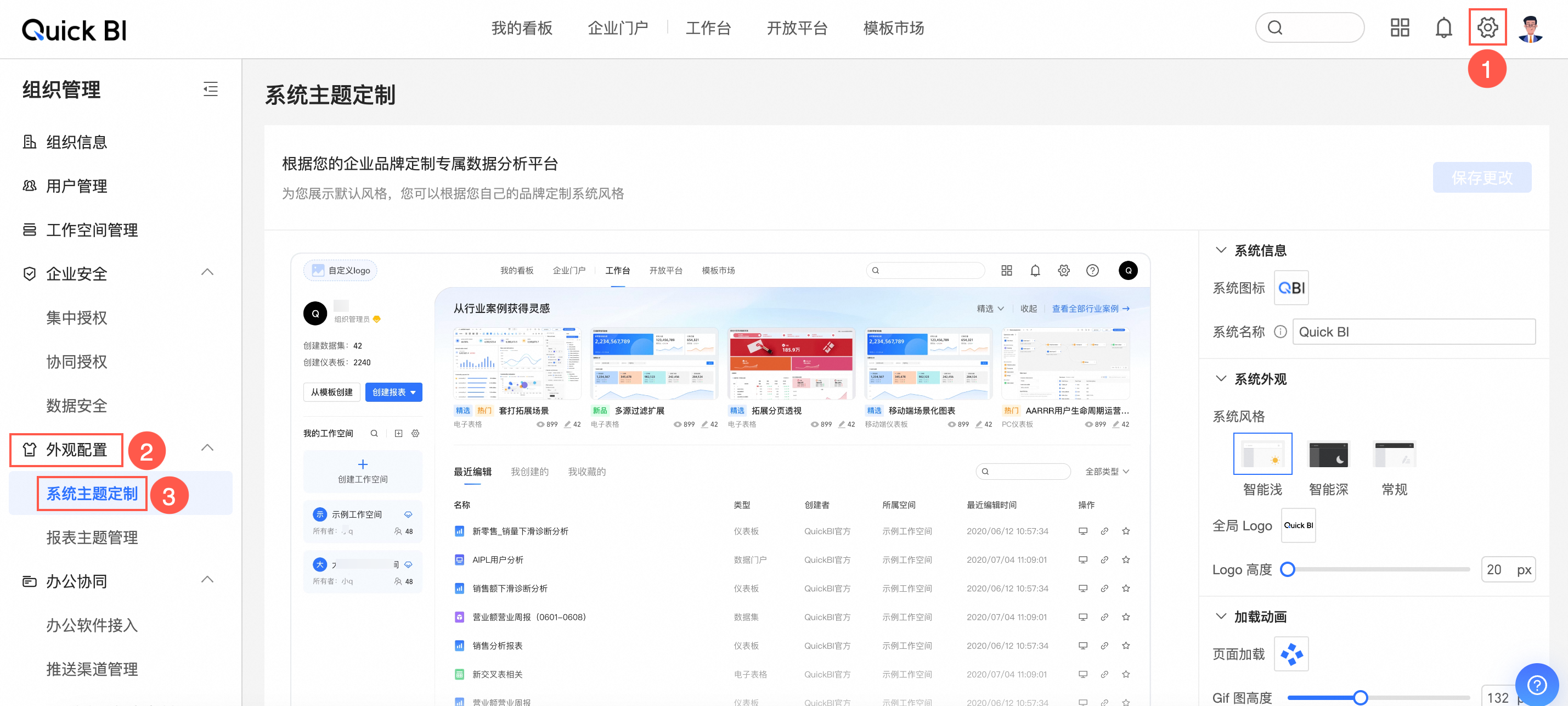Screen dimensions: 1568x706
Task: Click the preview grid icon
Action: click(x=1006, y=271)
